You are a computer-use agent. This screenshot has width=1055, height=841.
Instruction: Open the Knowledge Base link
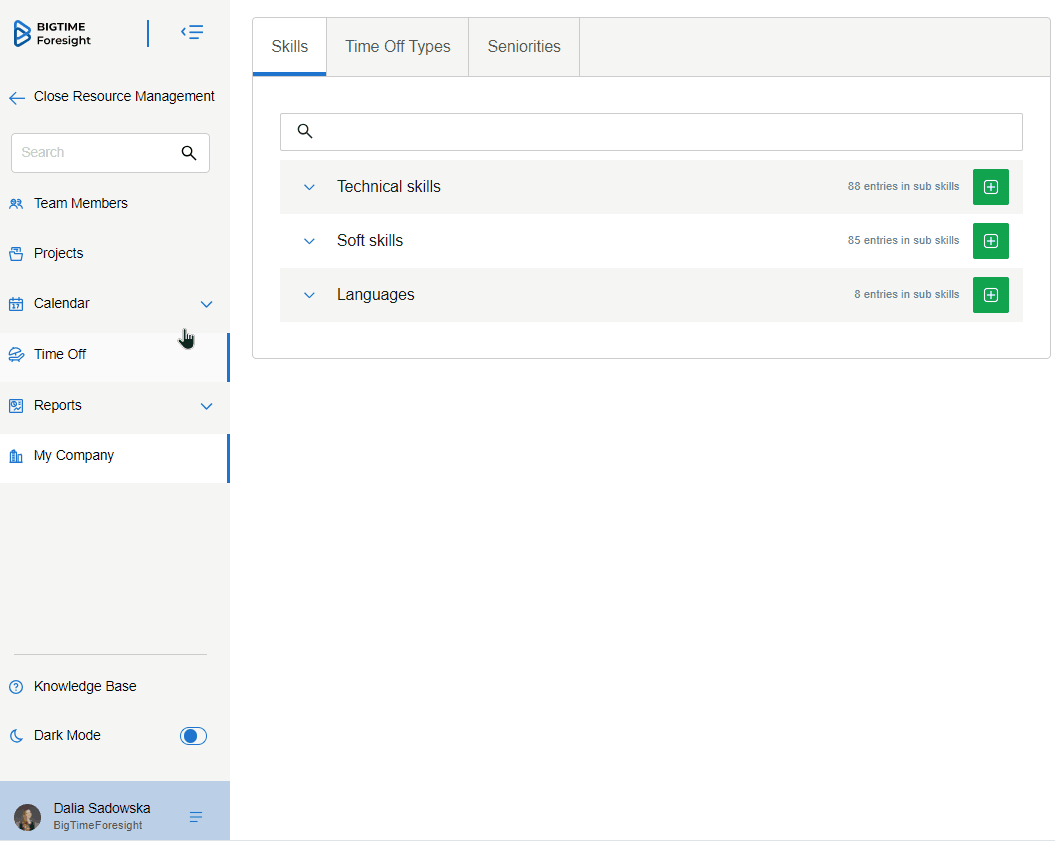84,687
